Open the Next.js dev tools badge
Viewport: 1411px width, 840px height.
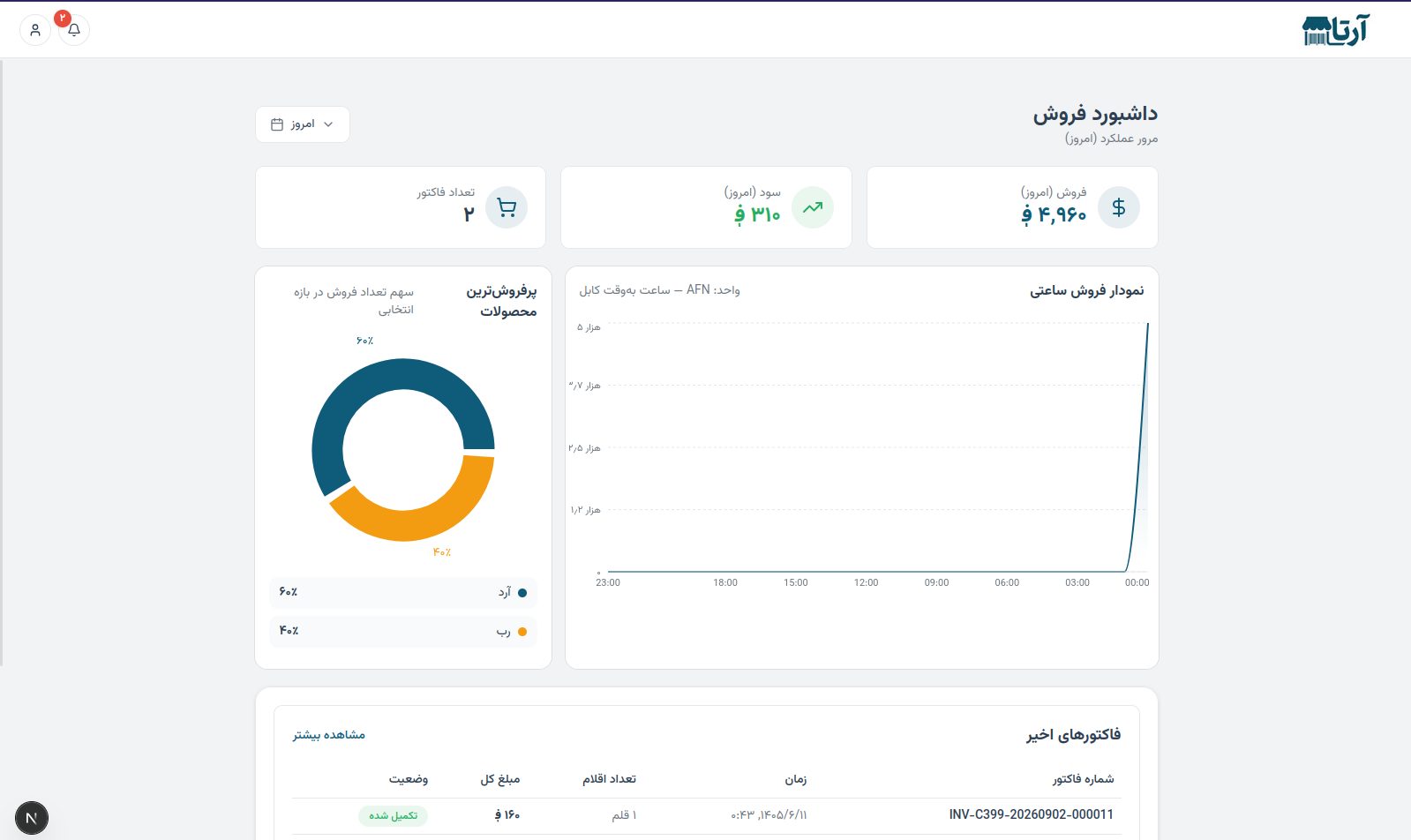point(32,818)
